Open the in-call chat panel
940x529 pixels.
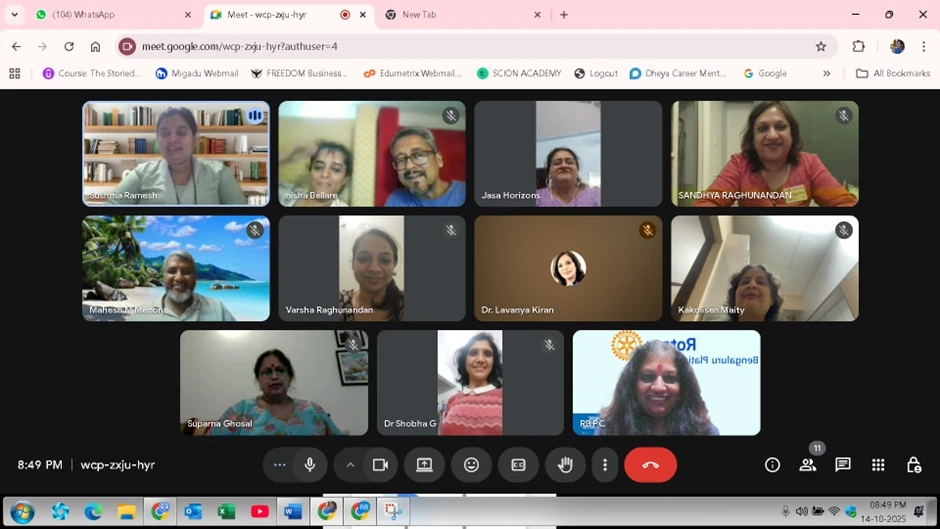pos(843,465)
